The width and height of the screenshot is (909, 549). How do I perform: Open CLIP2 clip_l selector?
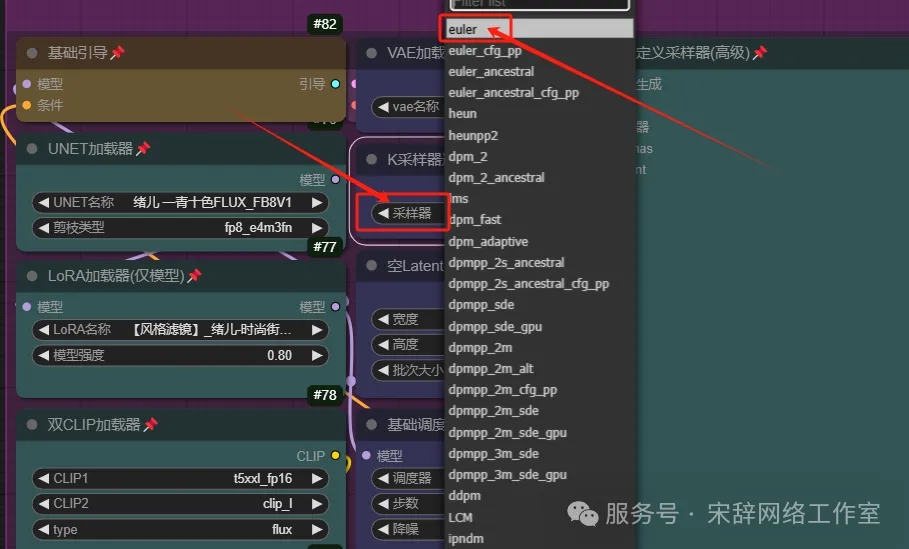(x=180, y=504)
